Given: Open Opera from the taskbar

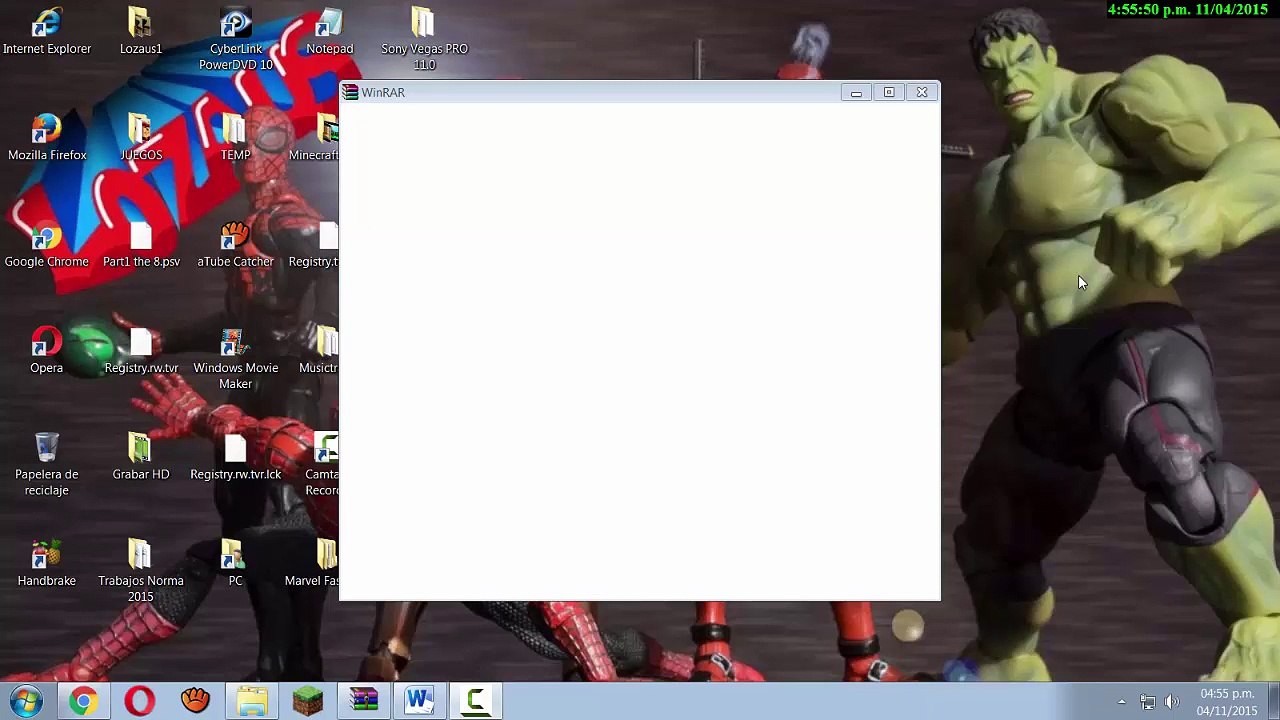Looking at the screenshot, I should pyautogui.click(x=139, y=701).
